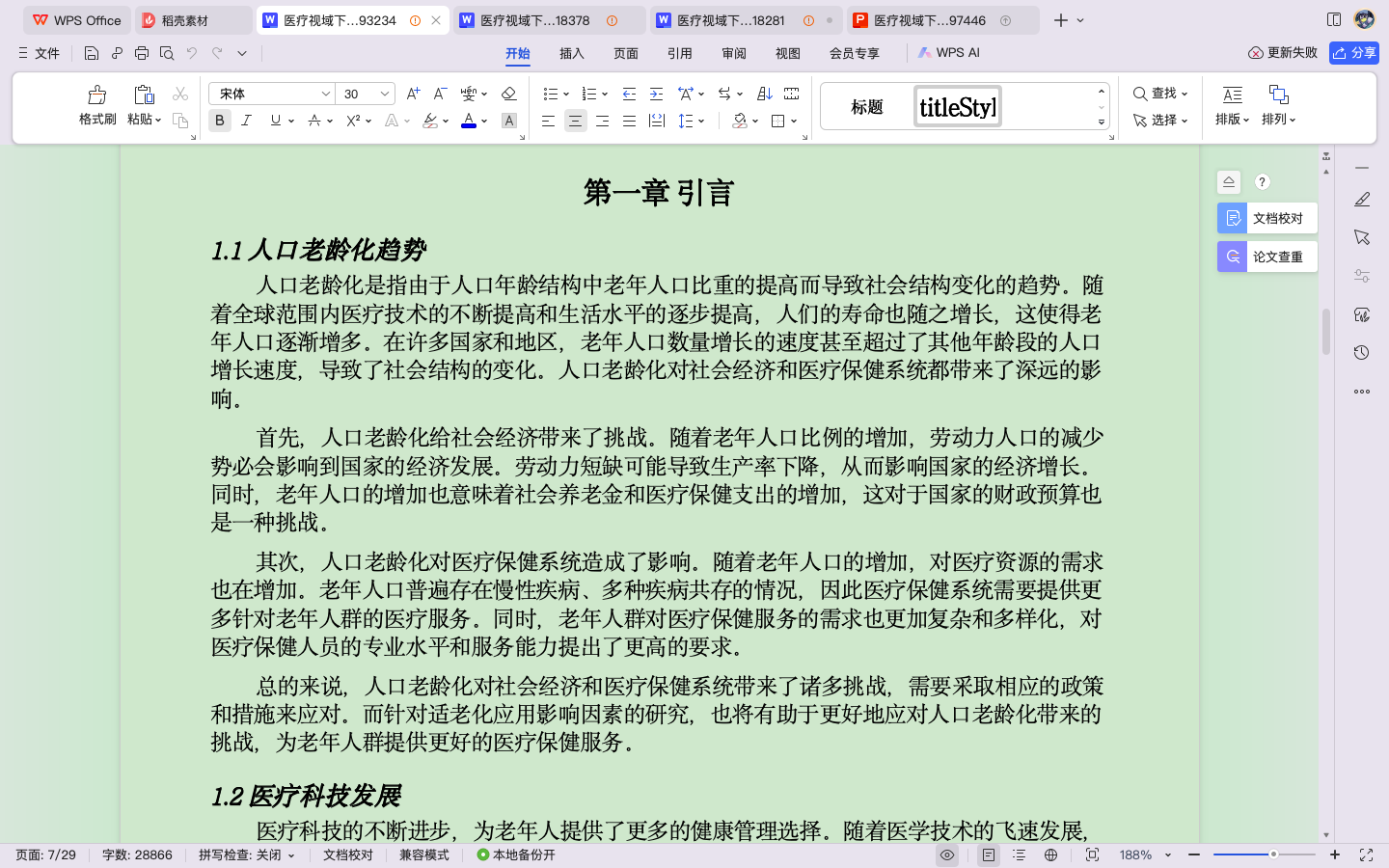Expand the styles gallery list

pyautogui.click(x=1102, y=122)
